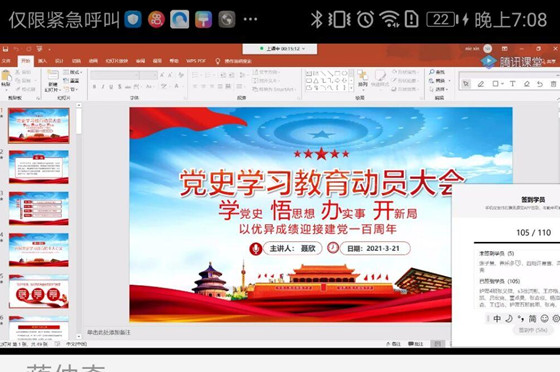Select slide 5 thumbnail with red circles
This screenshot has width=560, height=372.
[x=39, y=292]
